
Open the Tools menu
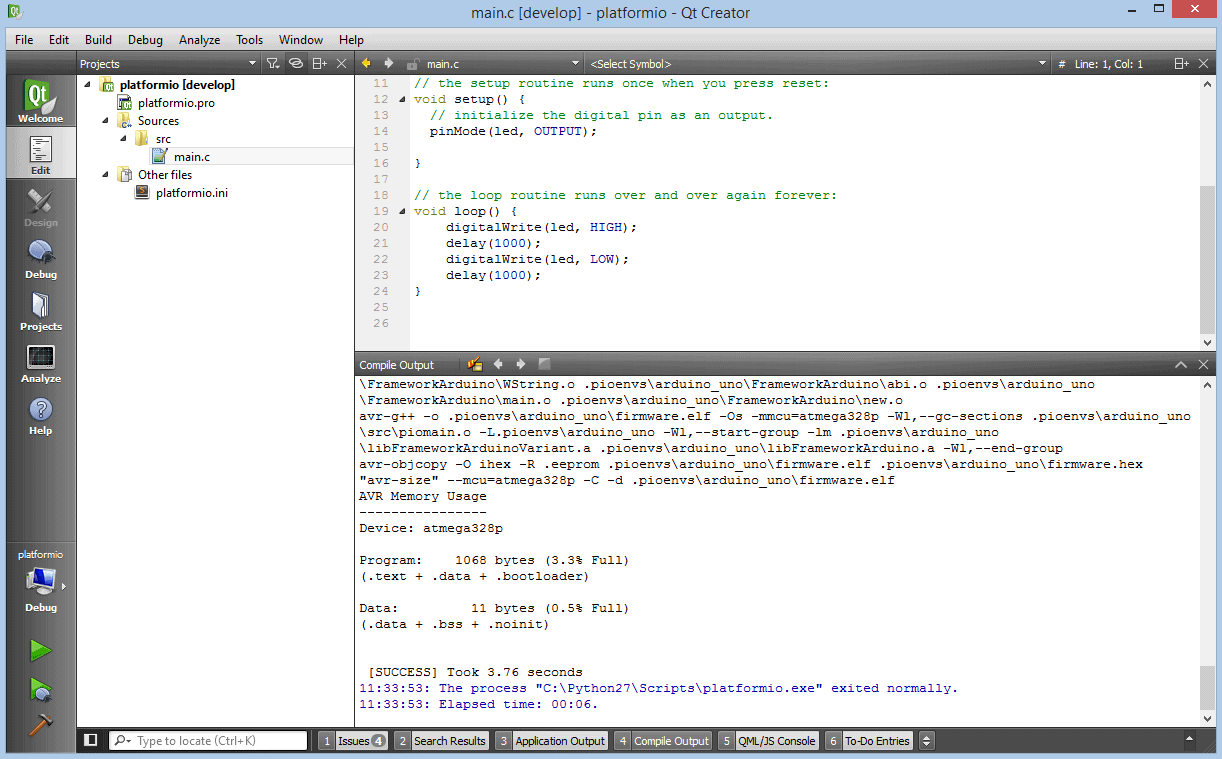tap(249, 40)
